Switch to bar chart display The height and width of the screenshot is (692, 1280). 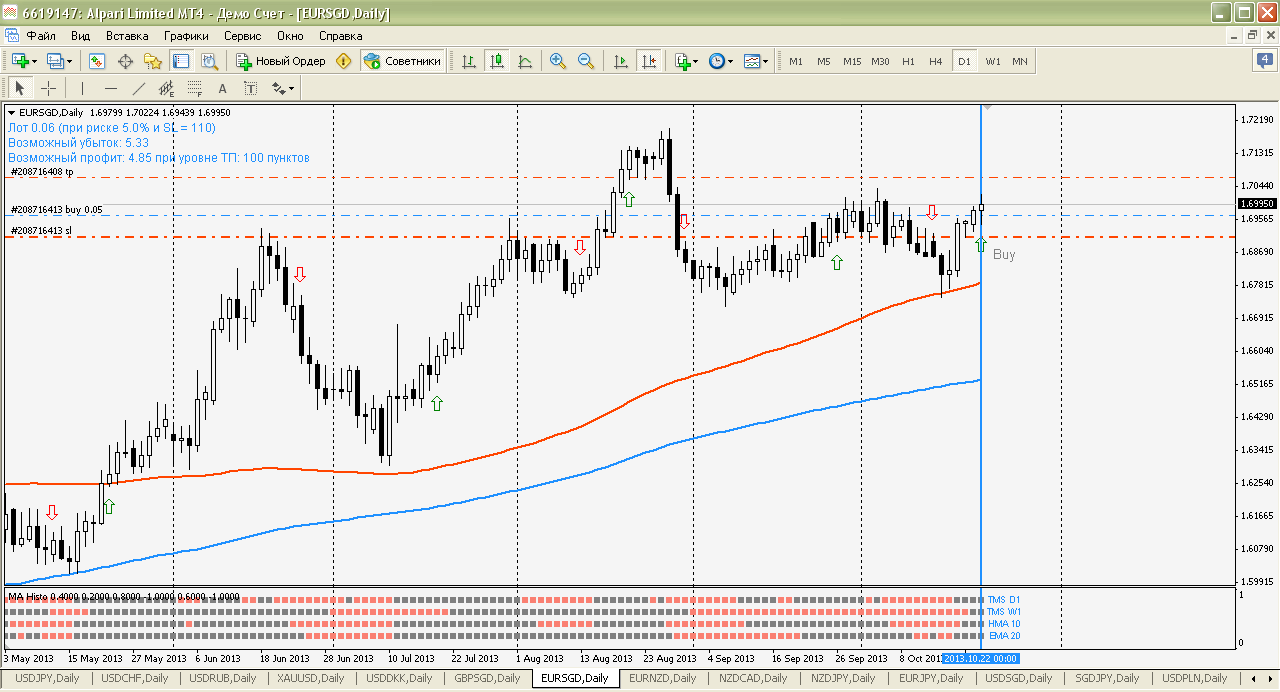pyautogui.click(x=468, y=61)
